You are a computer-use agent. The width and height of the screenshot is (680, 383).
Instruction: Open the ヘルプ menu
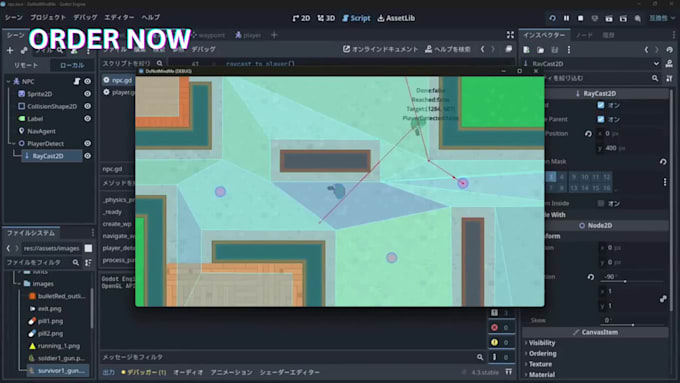pyautogui.click(x=150, y=17)
